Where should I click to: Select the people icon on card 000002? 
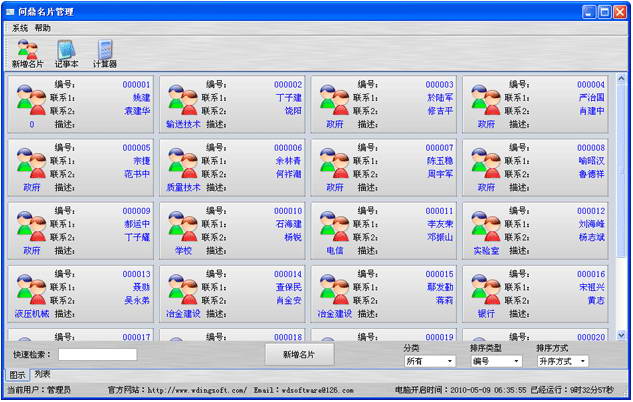click(183, 100)
